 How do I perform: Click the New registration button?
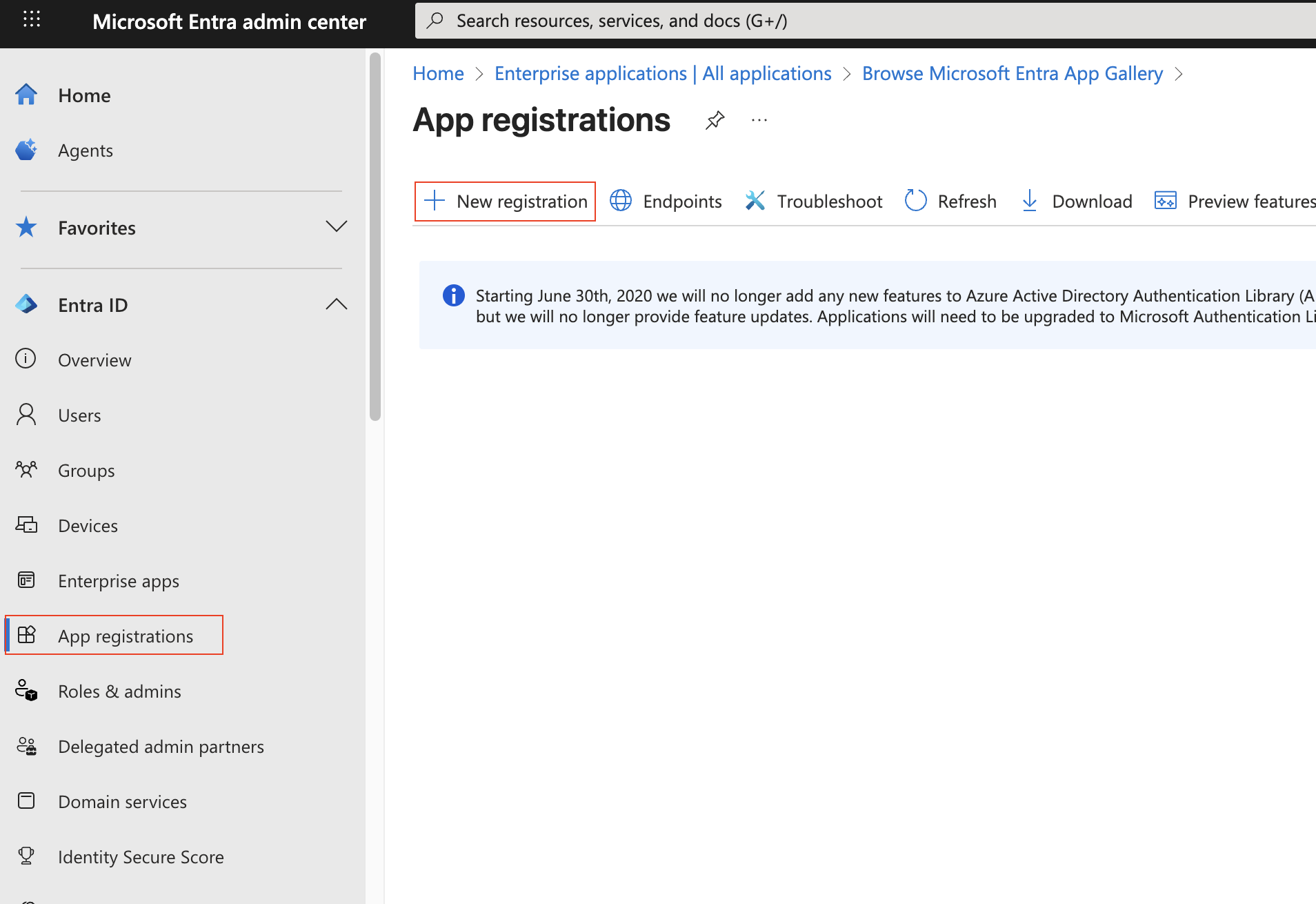pyautogui.click(x=505, y=201)
